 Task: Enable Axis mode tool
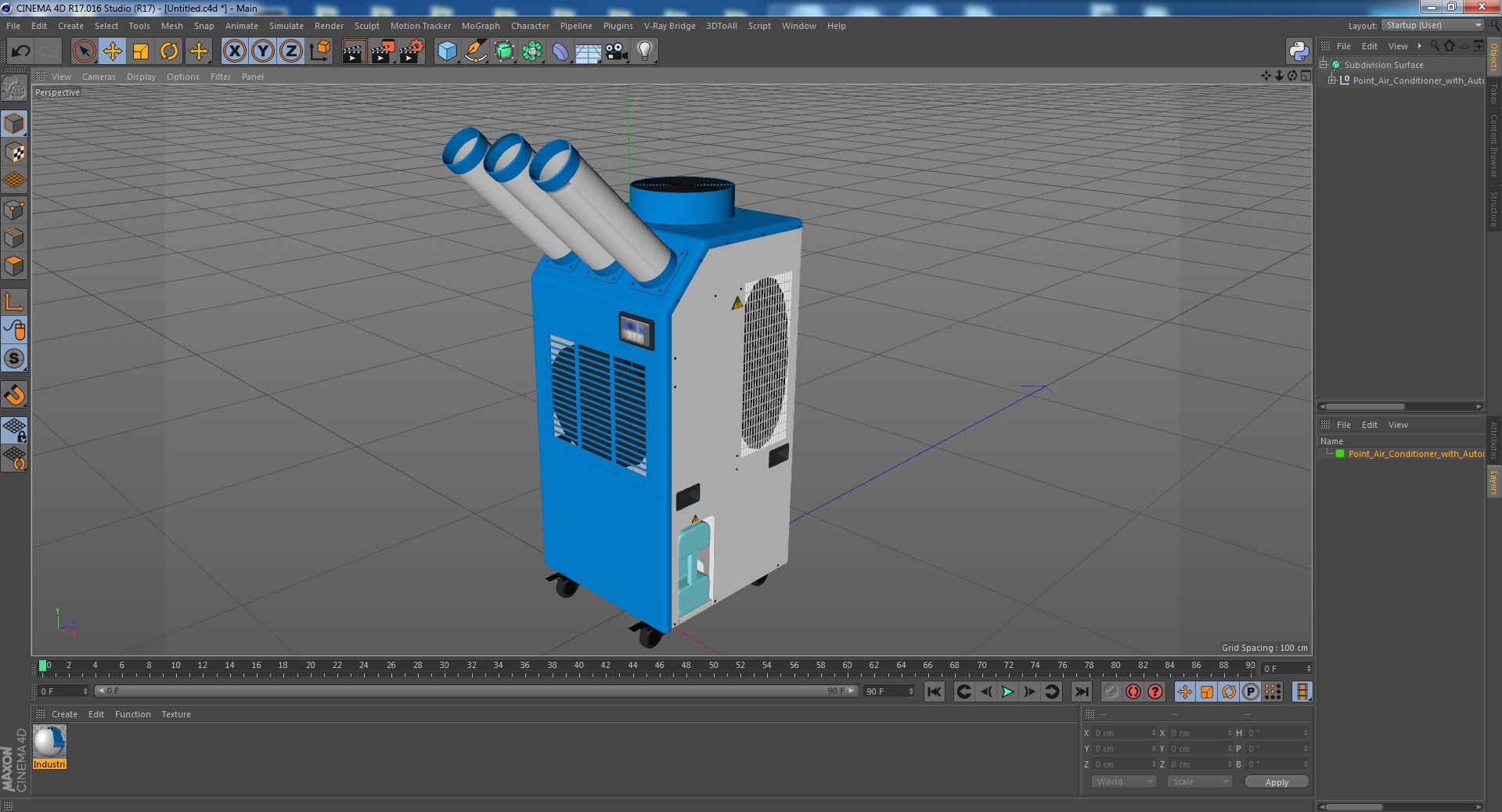[x=14, y=302]
